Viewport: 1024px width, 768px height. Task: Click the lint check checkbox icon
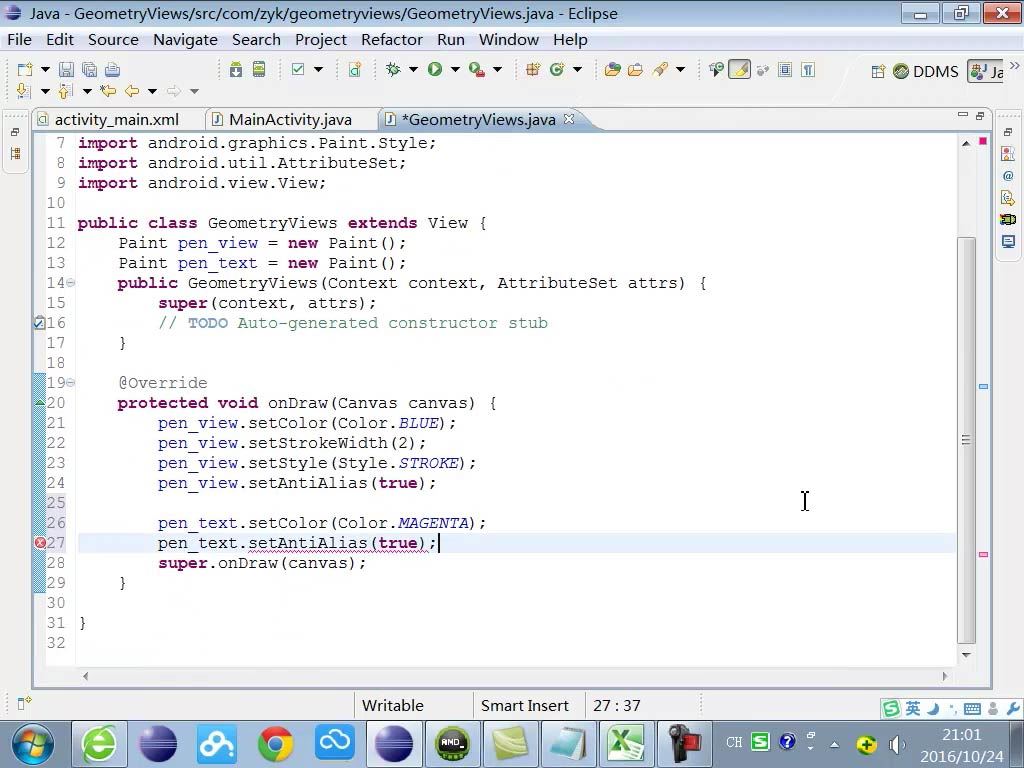[298, 69]
